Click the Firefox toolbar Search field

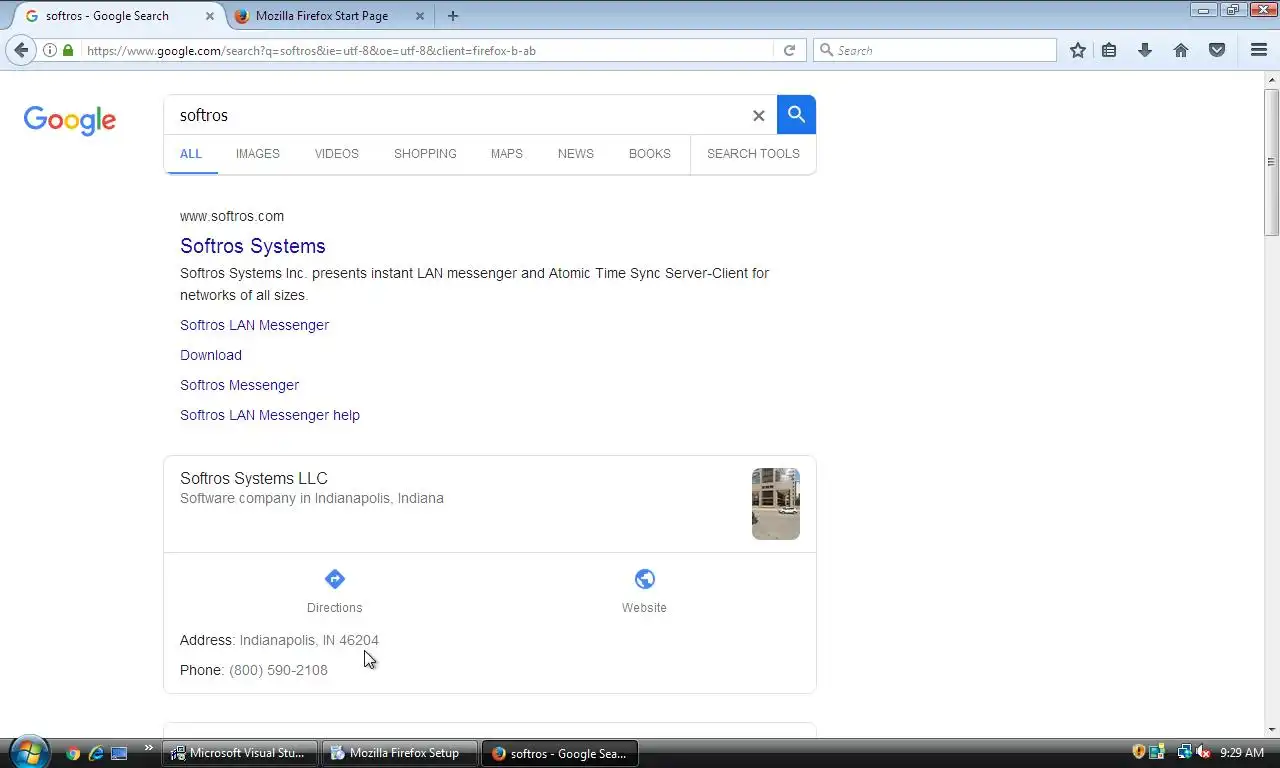click(935, 50)
